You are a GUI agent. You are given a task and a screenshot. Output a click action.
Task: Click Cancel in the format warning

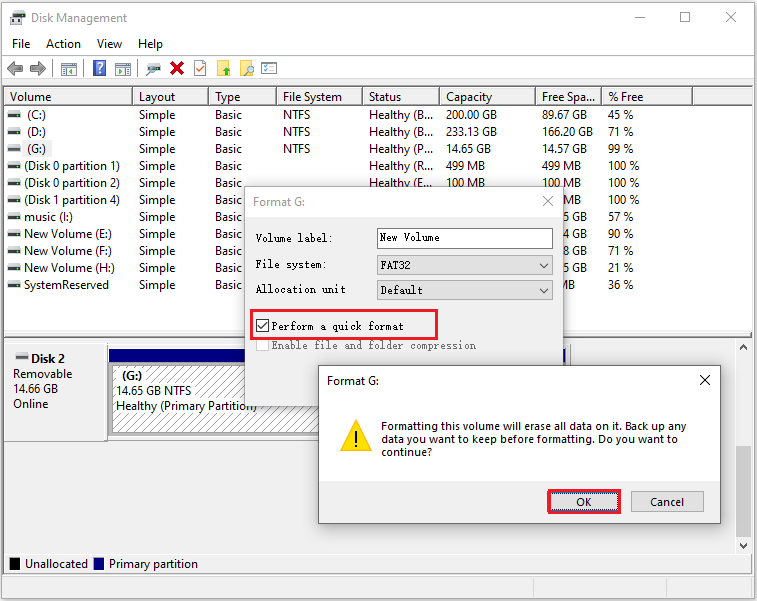coord(667,502)
